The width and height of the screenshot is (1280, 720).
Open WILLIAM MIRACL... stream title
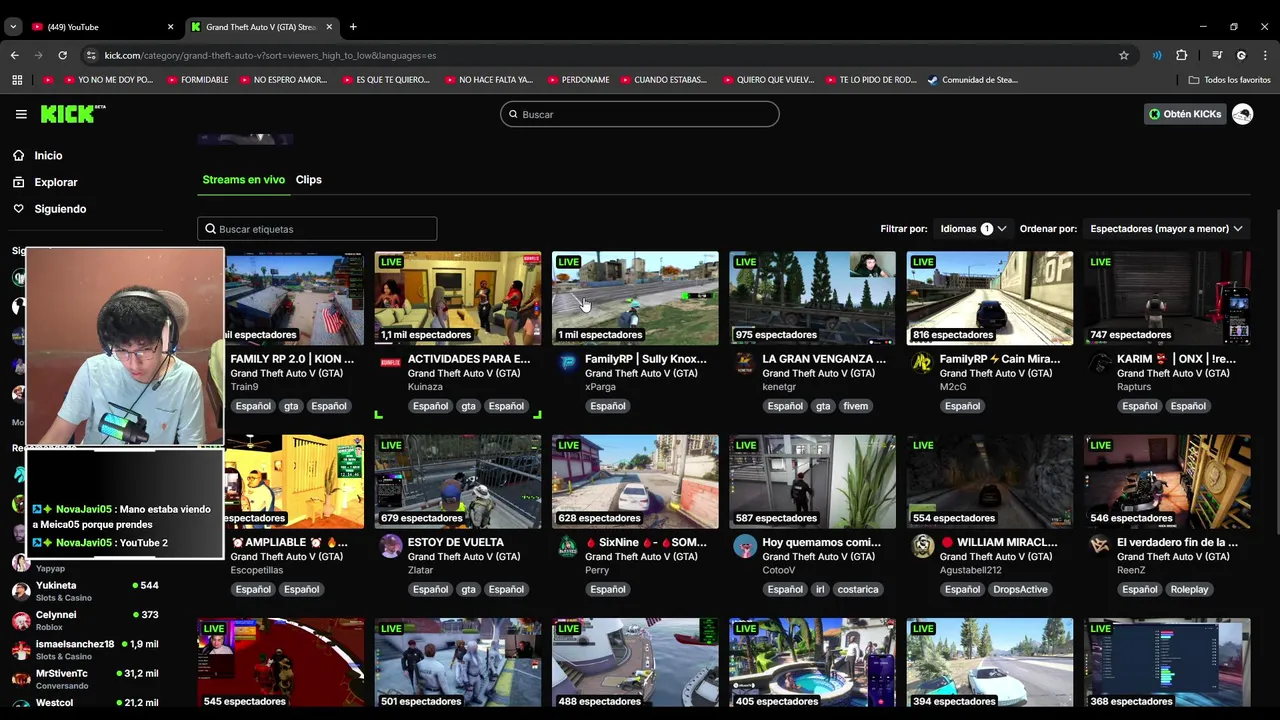(999, 542)
